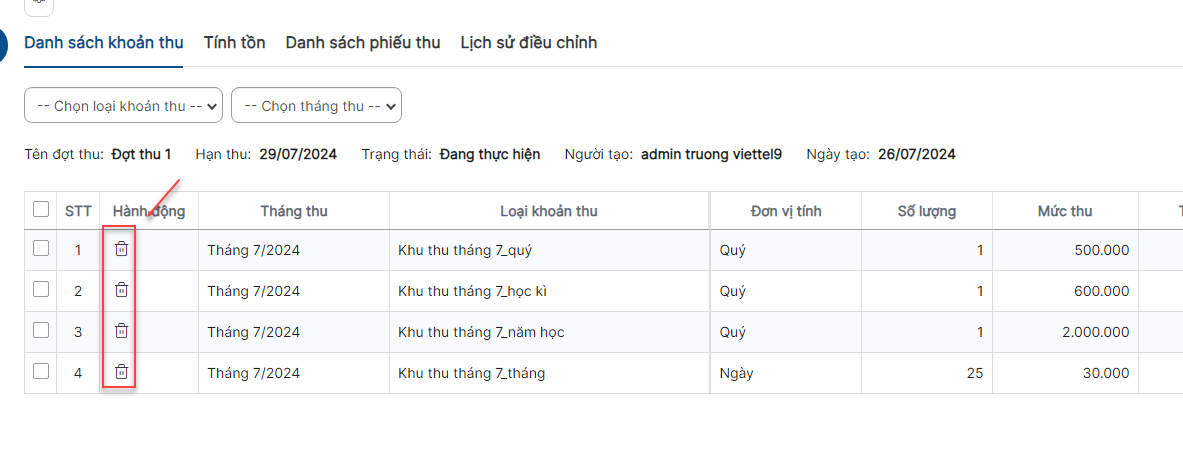Click trash icon for Khu thu tháng 7_học kì
Screen dimensions: 1183x451
coord(121,290)
